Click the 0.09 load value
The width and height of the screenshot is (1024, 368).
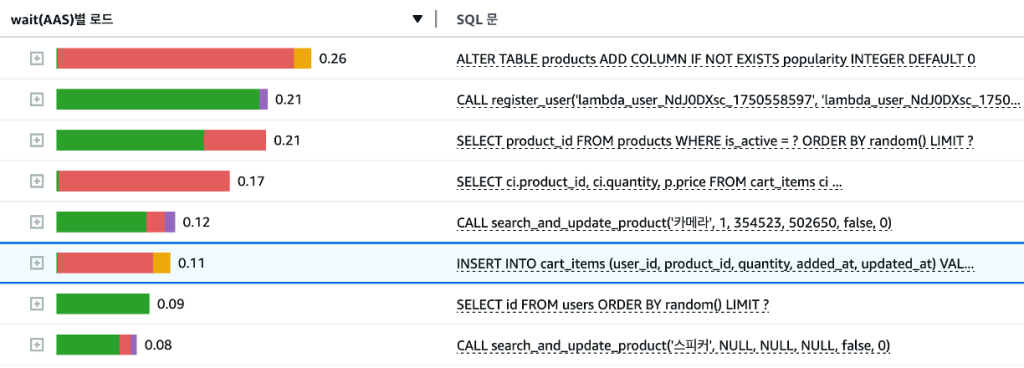click(x=170, y=305)
